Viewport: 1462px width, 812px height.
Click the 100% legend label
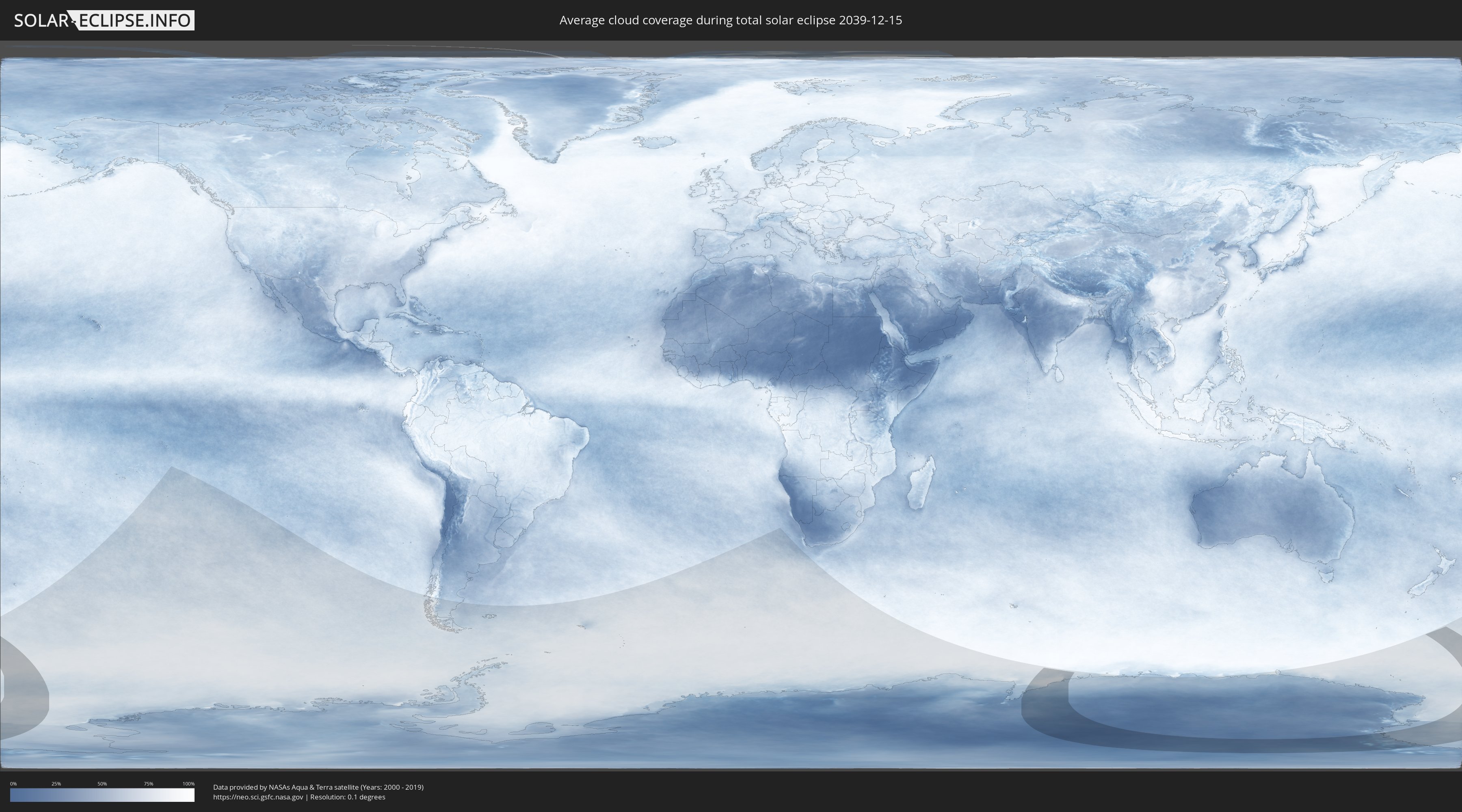(188, 784)
